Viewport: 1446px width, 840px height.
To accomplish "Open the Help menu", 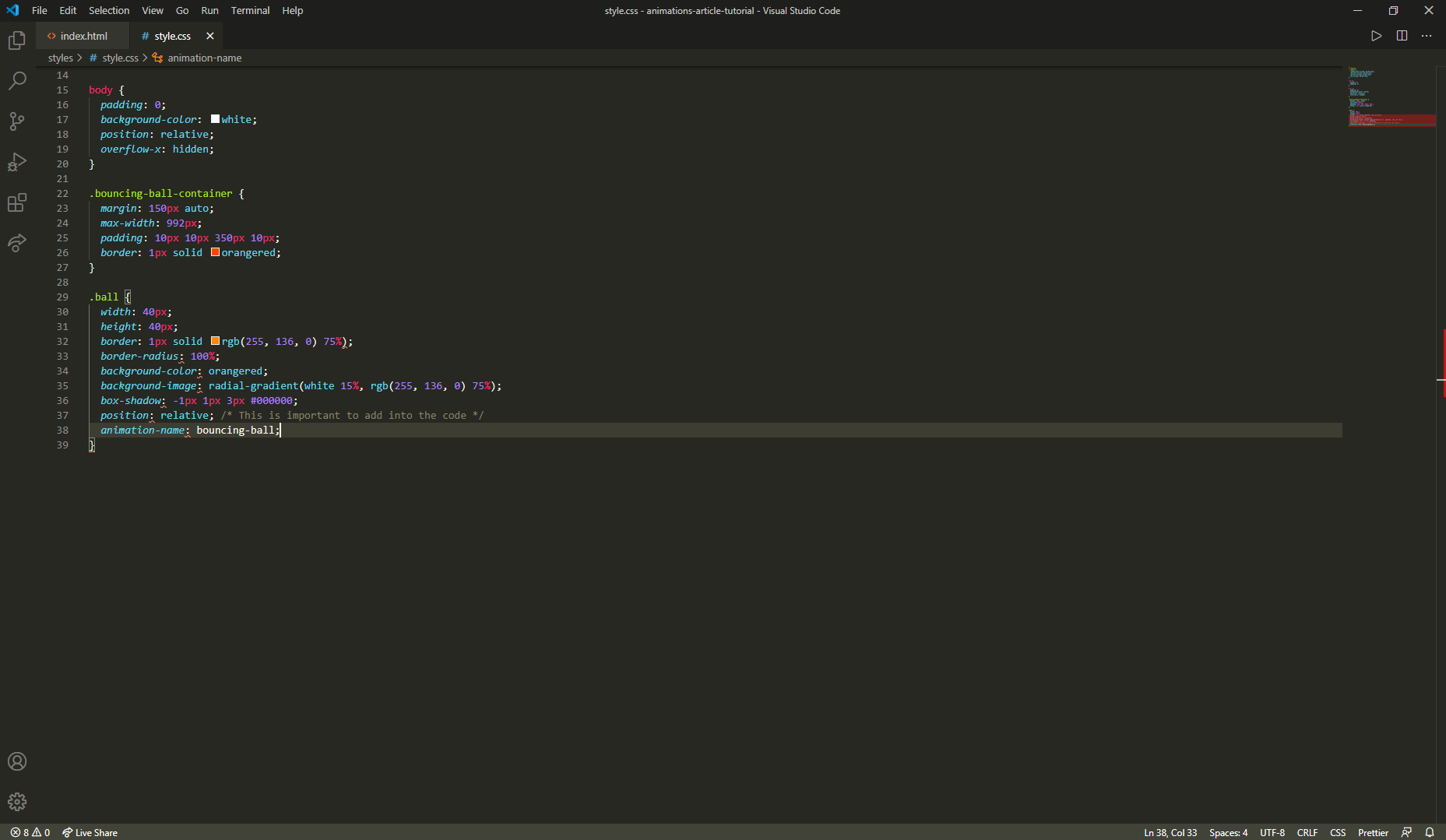I will tap(293, 10).
